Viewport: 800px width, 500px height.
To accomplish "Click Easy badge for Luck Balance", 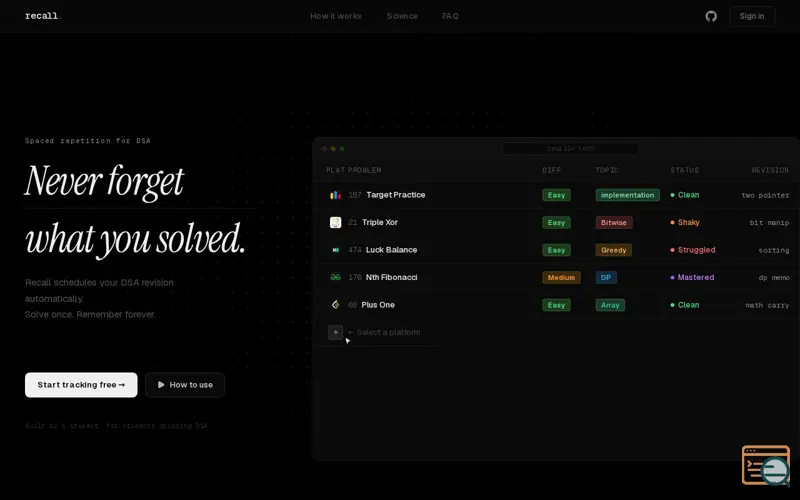I will [x=556, y=250].
